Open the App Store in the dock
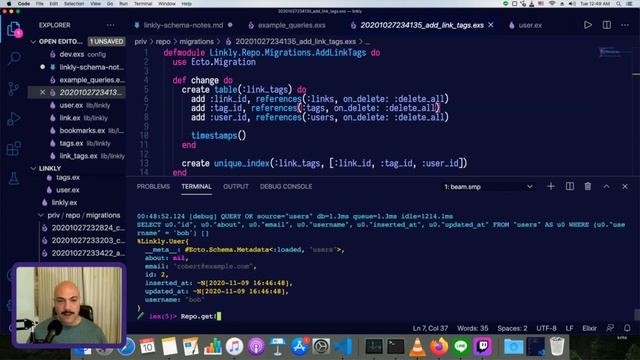The image size is (640, 360). pos(299,347)
